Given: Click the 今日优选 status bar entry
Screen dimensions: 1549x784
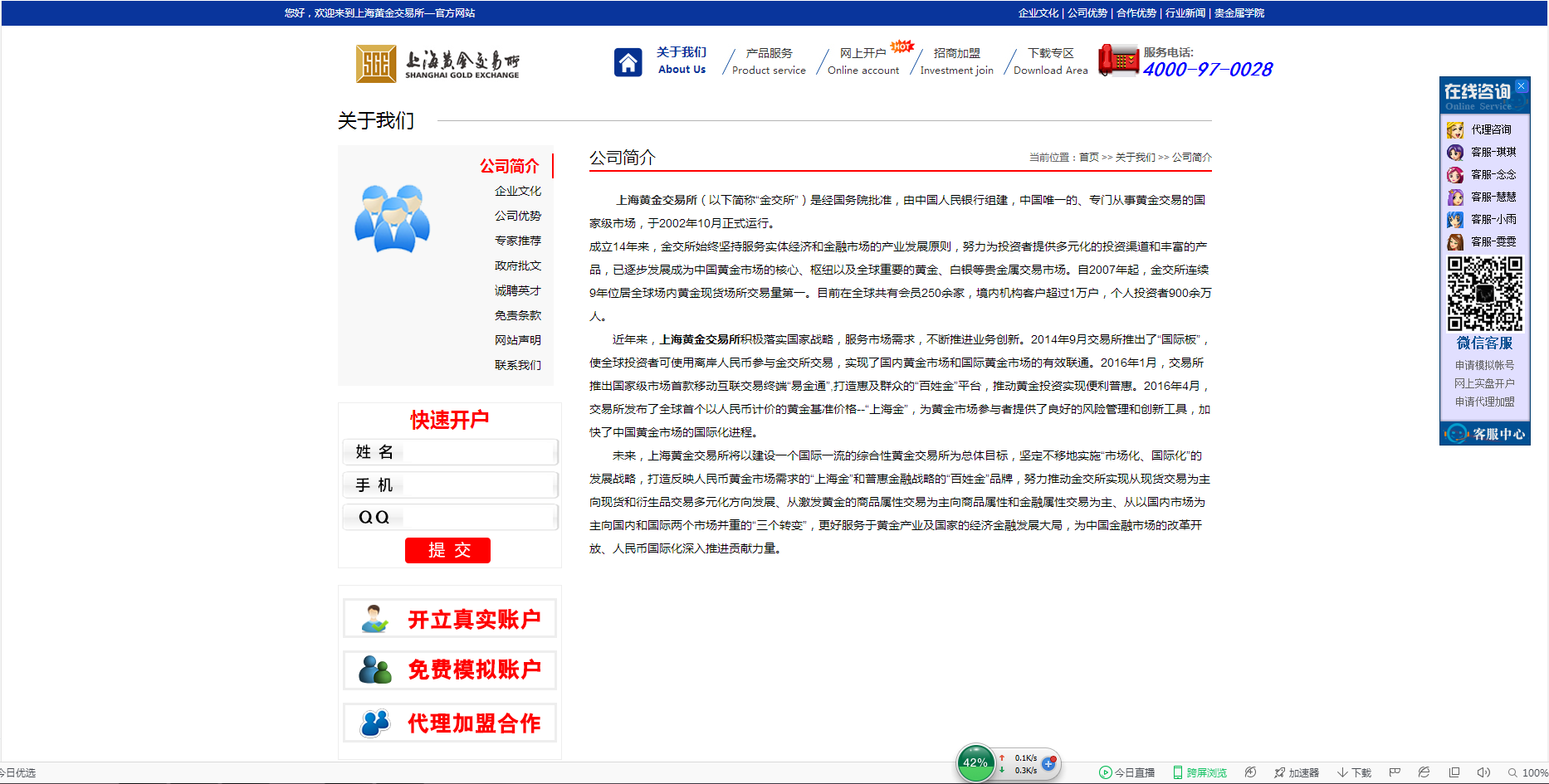Looking at the screenshot, I should point(17,773).
